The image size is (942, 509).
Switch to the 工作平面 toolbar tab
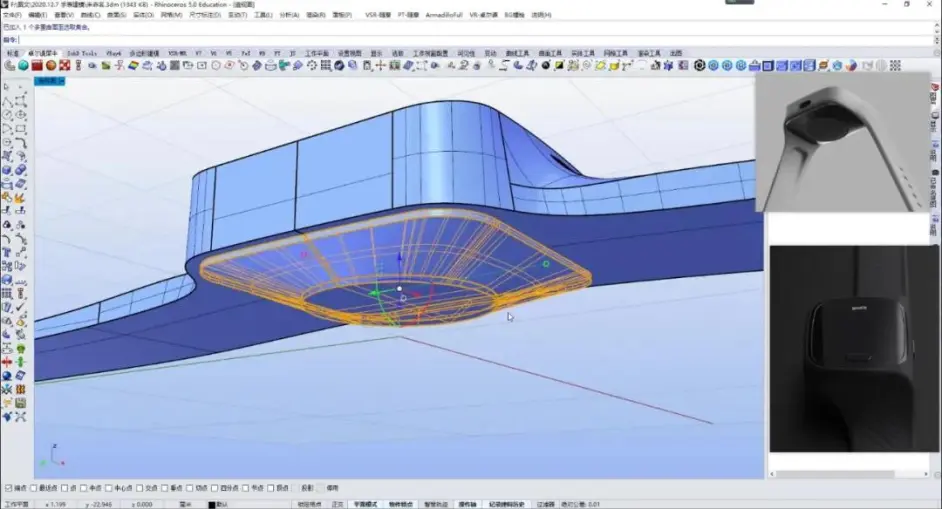(x=317, y=53)
